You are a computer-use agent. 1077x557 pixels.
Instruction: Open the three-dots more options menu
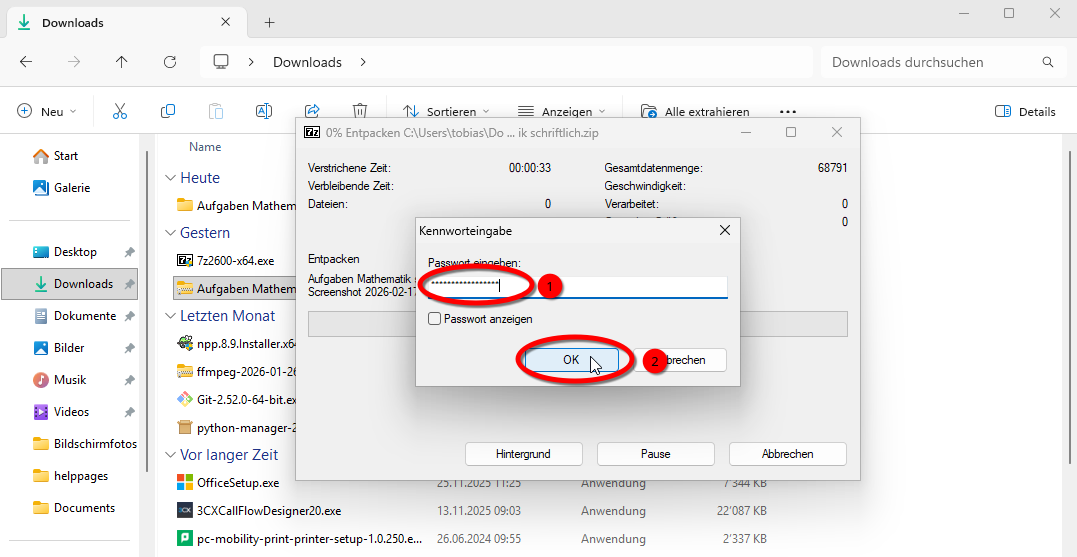pyautogui.click(x=788, y=112)
